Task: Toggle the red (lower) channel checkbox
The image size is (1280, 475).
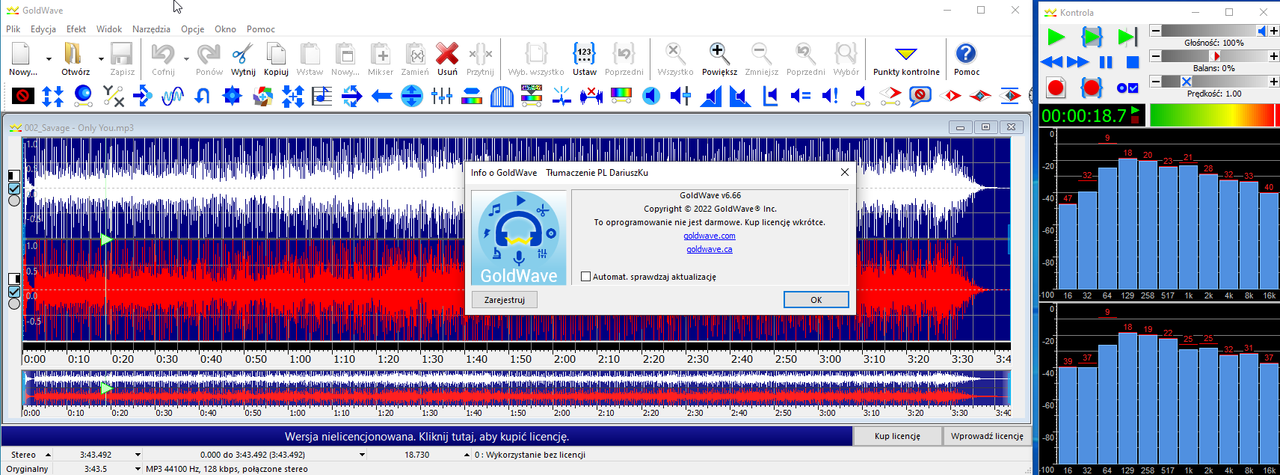Action: tap(14, 291)
